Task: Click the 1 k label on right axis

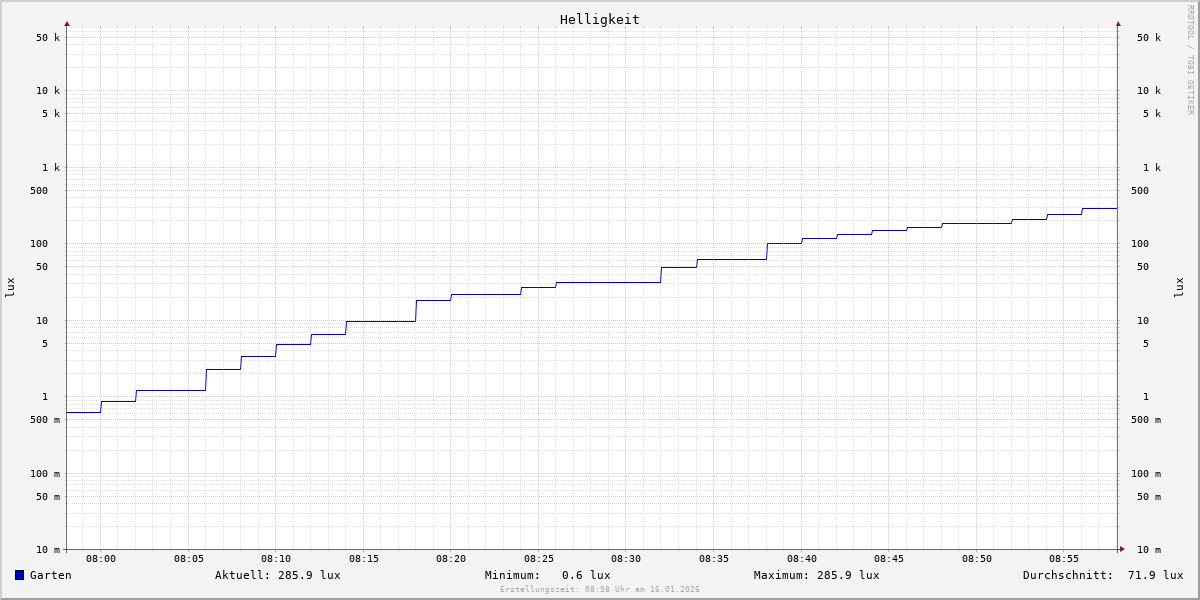Action: (1152, 168)
